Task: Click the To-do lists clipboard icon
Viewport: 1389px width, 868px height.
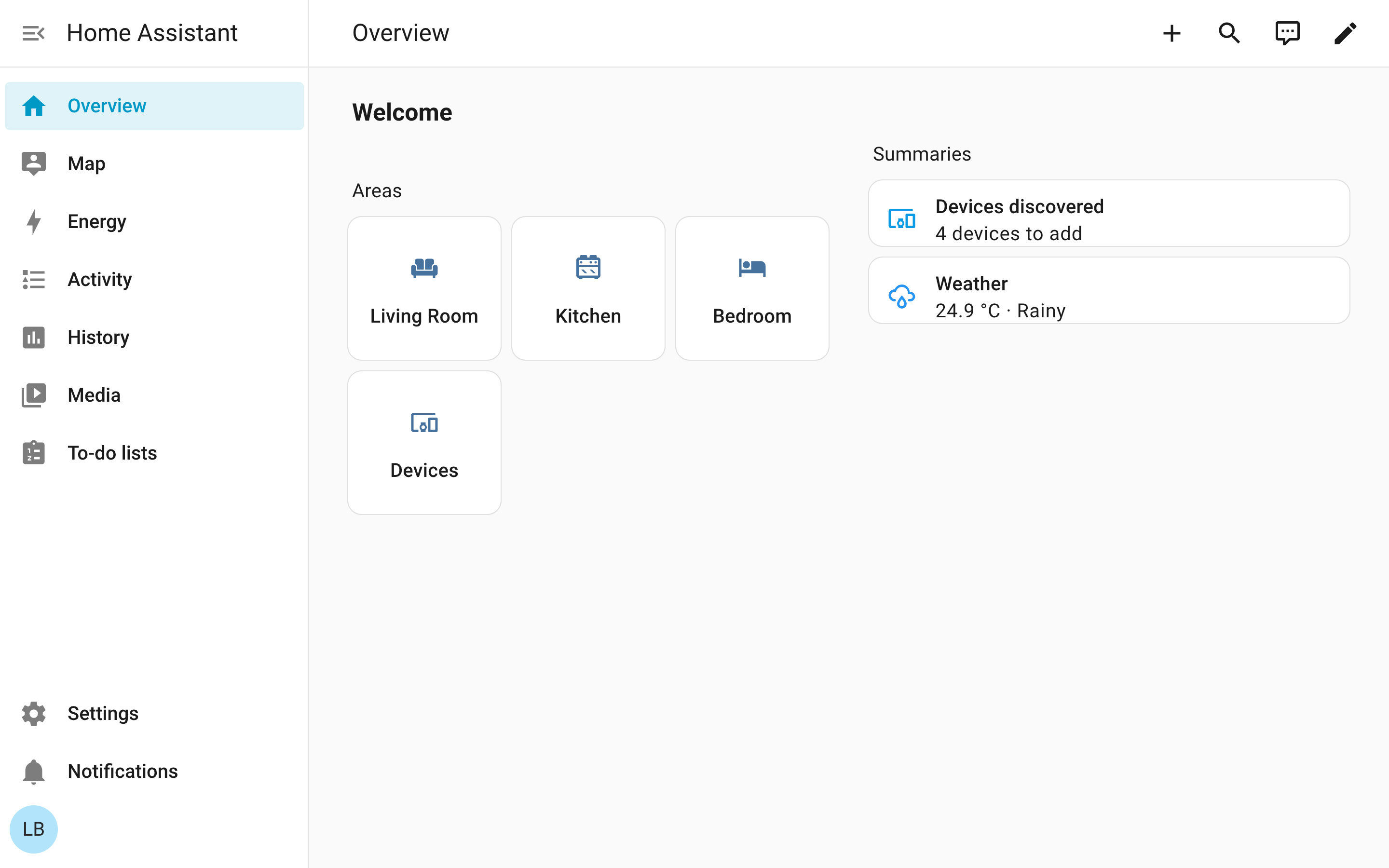Action: (x=34, y=453)
